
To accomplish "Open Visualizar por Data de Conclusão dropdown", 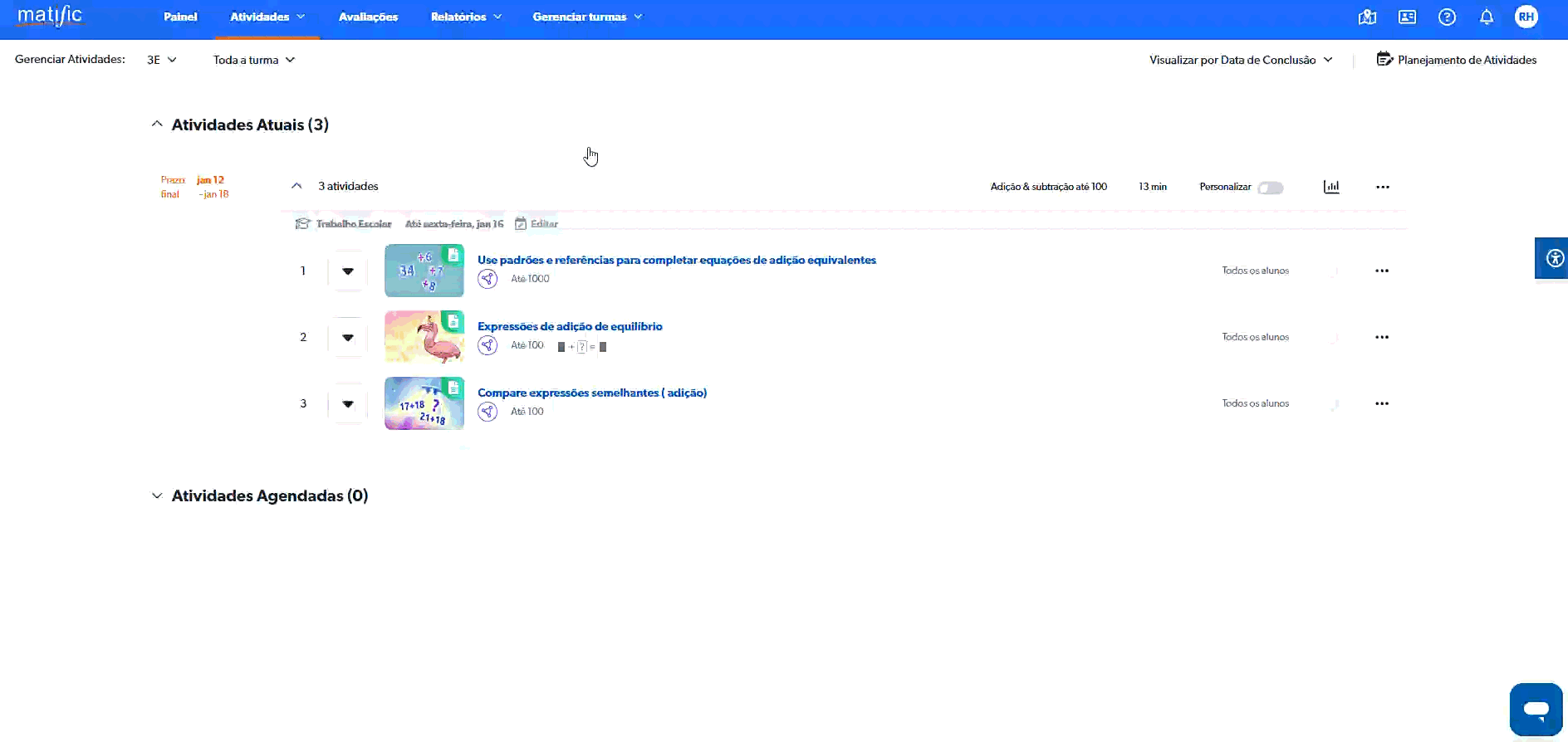I will [1240, 60].
